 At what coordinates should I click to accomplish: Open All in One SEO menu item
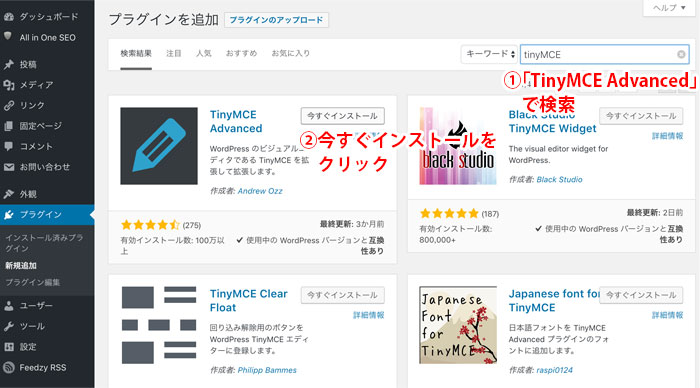(47, 38)
